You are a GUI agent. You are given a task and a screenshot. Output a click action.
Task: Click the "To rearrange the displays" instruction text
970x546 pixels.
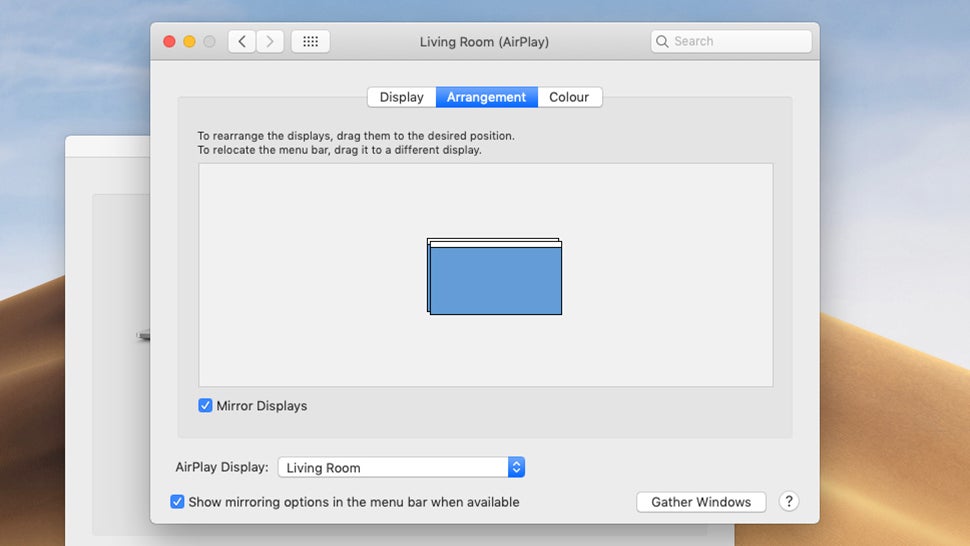pyautogui.click(x=356, y=135)
